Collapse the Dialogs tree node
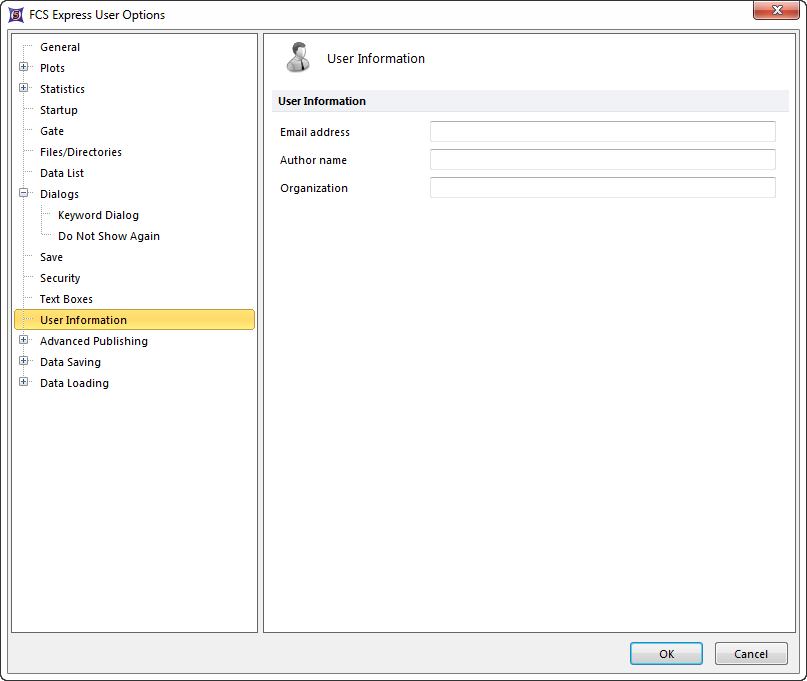The width and height of the screenshot is (807, 681). tap(24, 194)
